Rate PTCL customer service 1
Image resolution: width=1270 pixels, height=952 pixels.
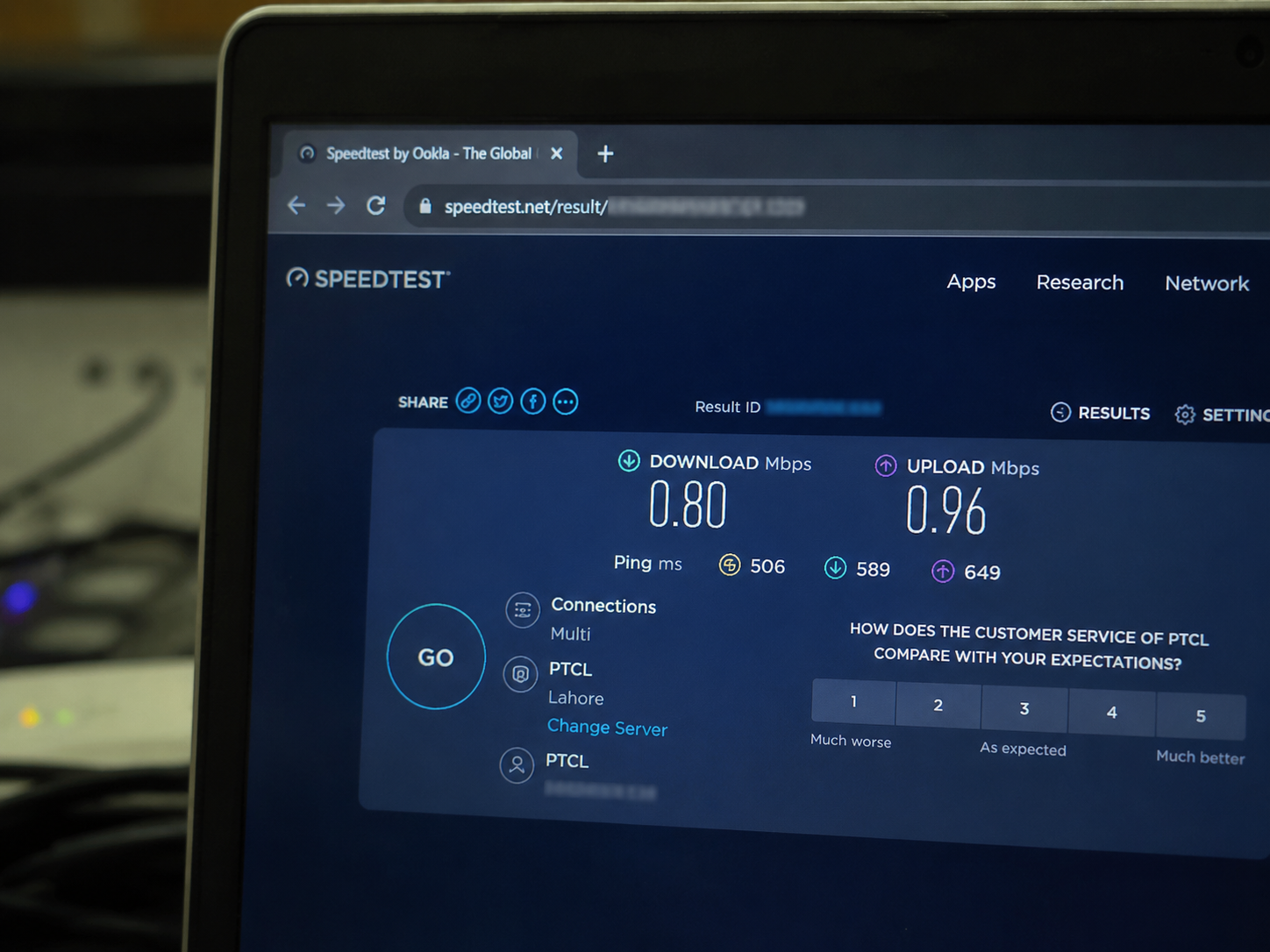[853, 702]
